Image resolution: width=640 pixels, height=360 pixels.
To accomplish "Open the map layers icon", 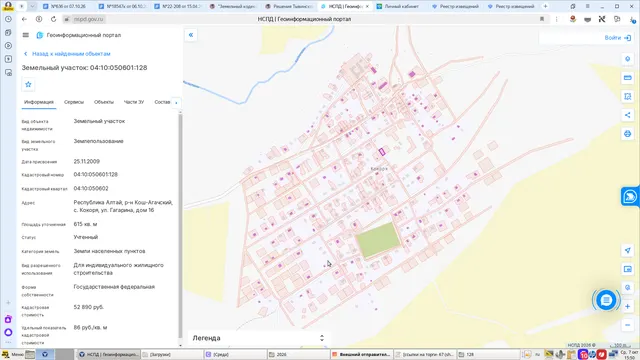I will [x=628, y=269].
